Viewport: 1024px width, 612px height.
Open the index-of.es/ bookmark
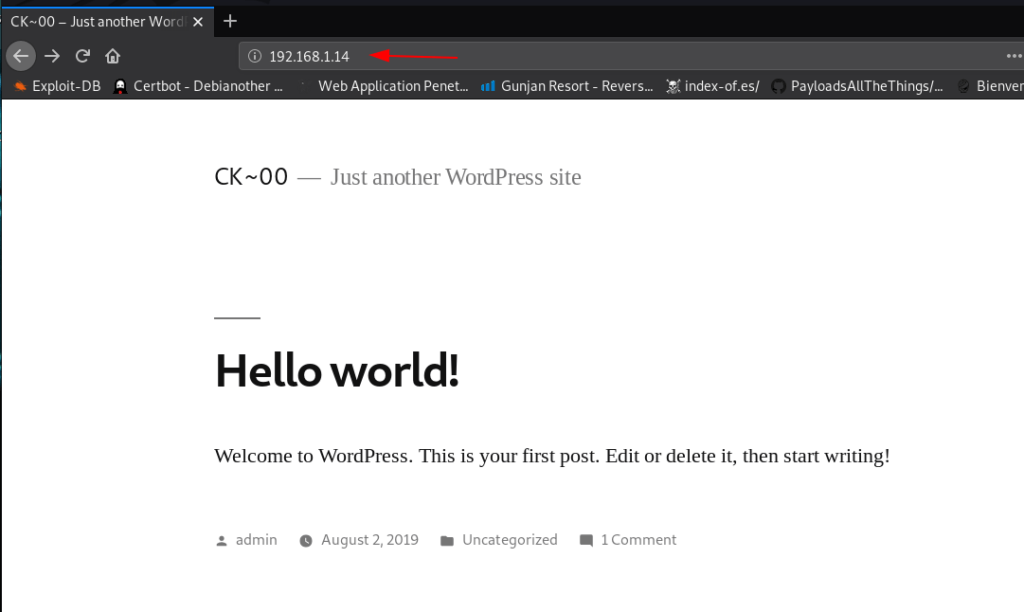[x=712, y=86]
